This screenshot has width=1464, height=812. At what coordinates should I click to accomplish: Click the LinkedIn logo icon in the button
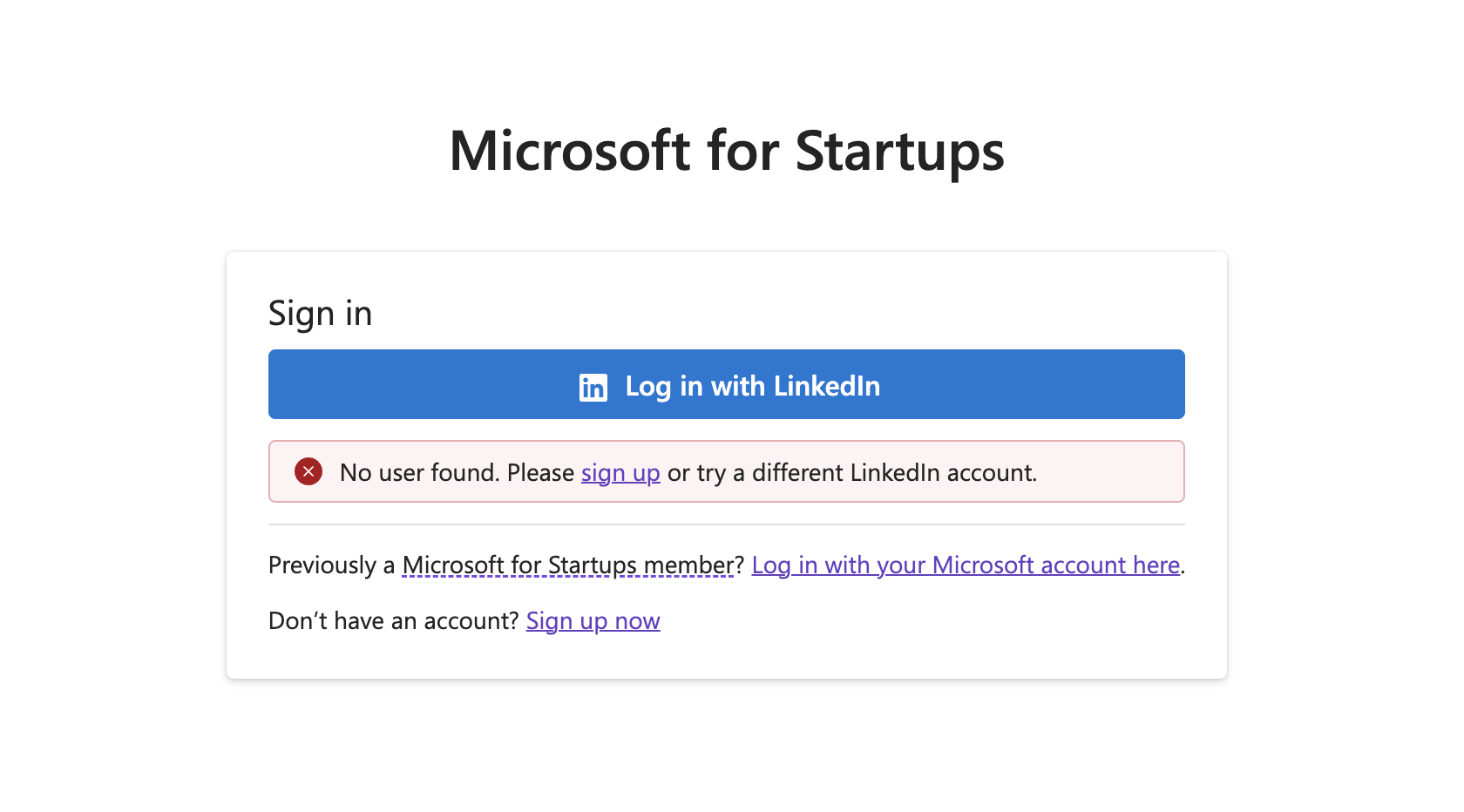tap(593, 387)
